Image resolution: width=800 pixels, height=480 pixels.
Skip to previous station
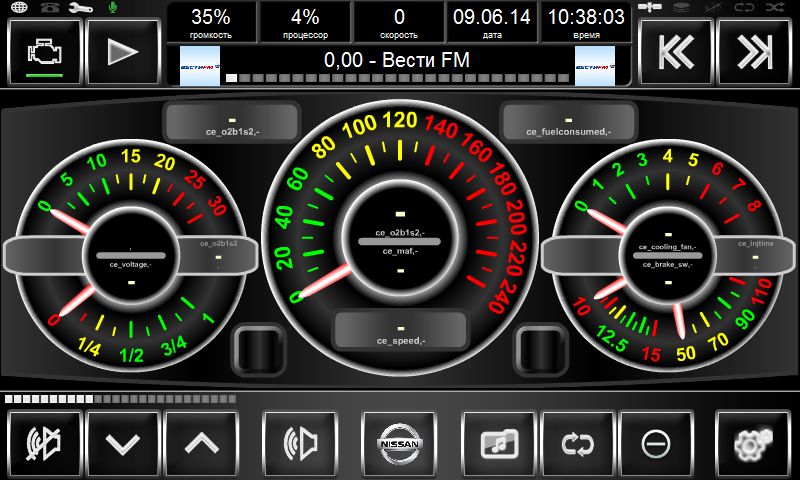click(x=676, y=52)
